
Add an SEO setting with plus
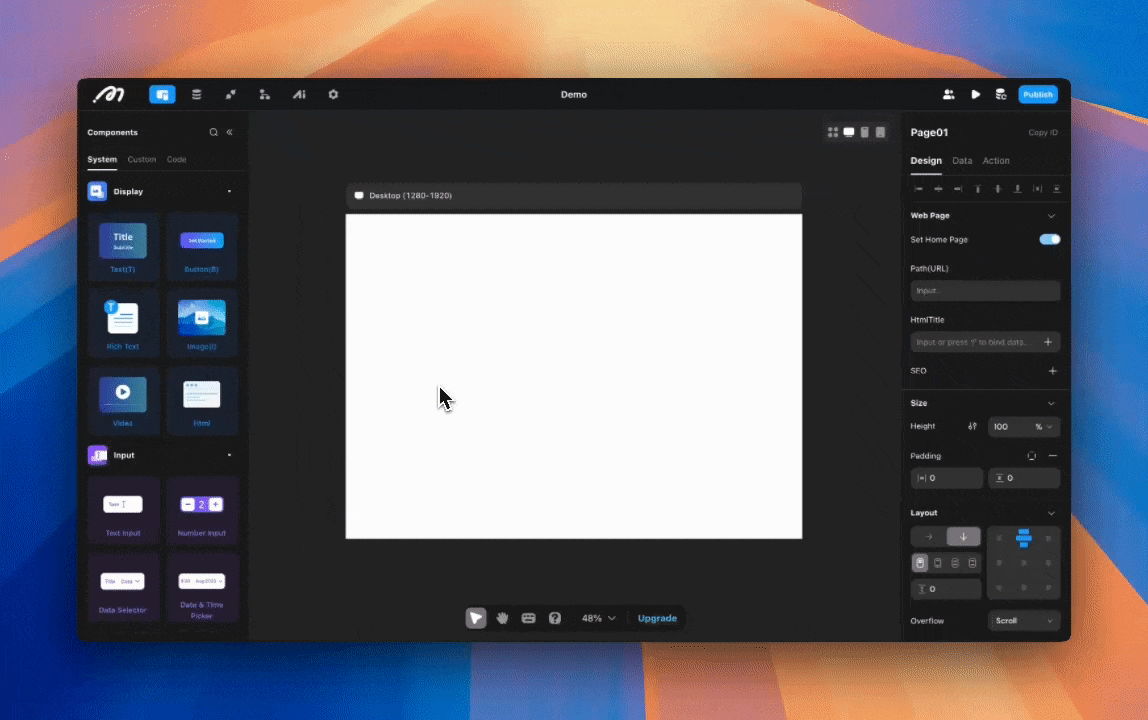coord(1052,371)
